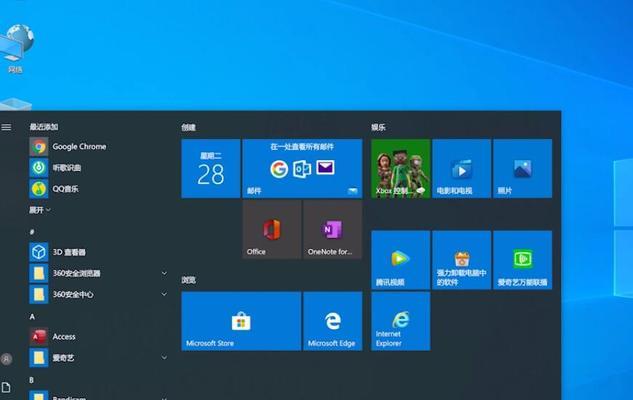Open QQ音乐 from the app list
The image size is (633, 400).
tap(99, 188)
